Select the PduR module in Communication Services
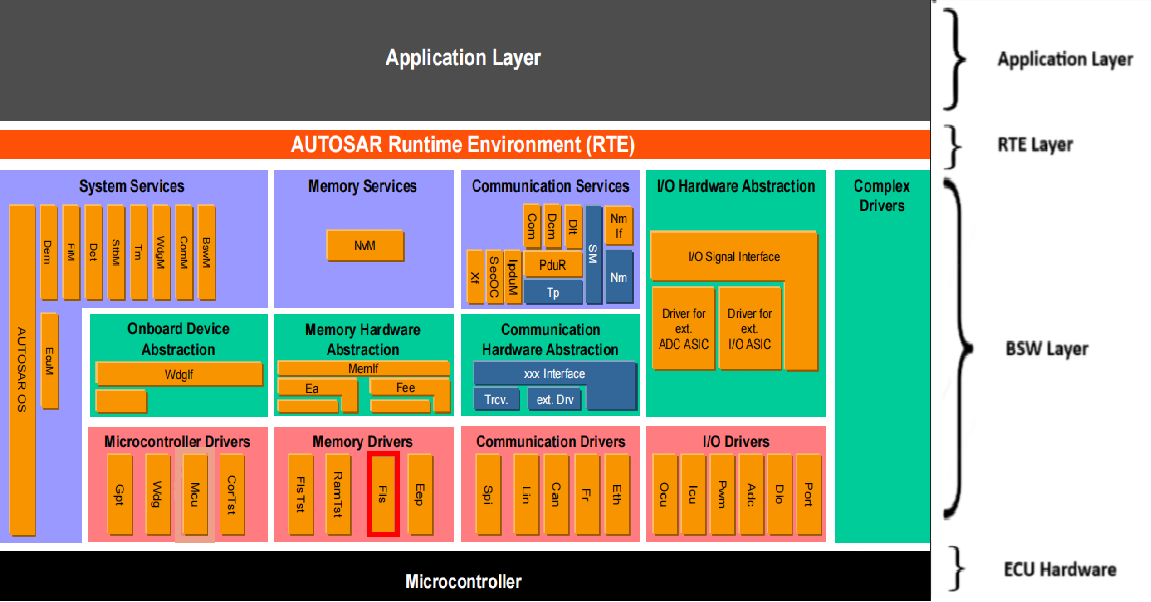1151x602 pixels. click(x=553, y=264)
